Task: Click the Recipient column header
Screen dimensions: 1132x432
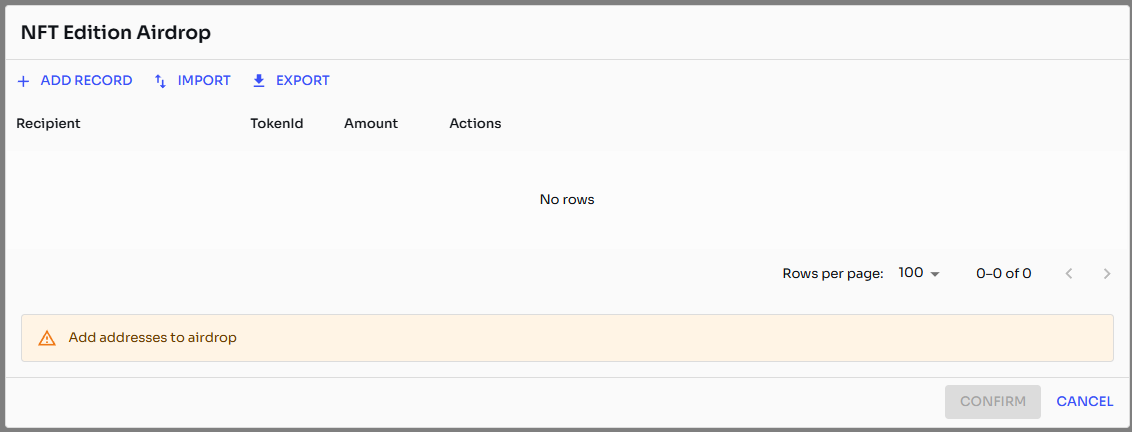Action: click(x=48, y=124)
